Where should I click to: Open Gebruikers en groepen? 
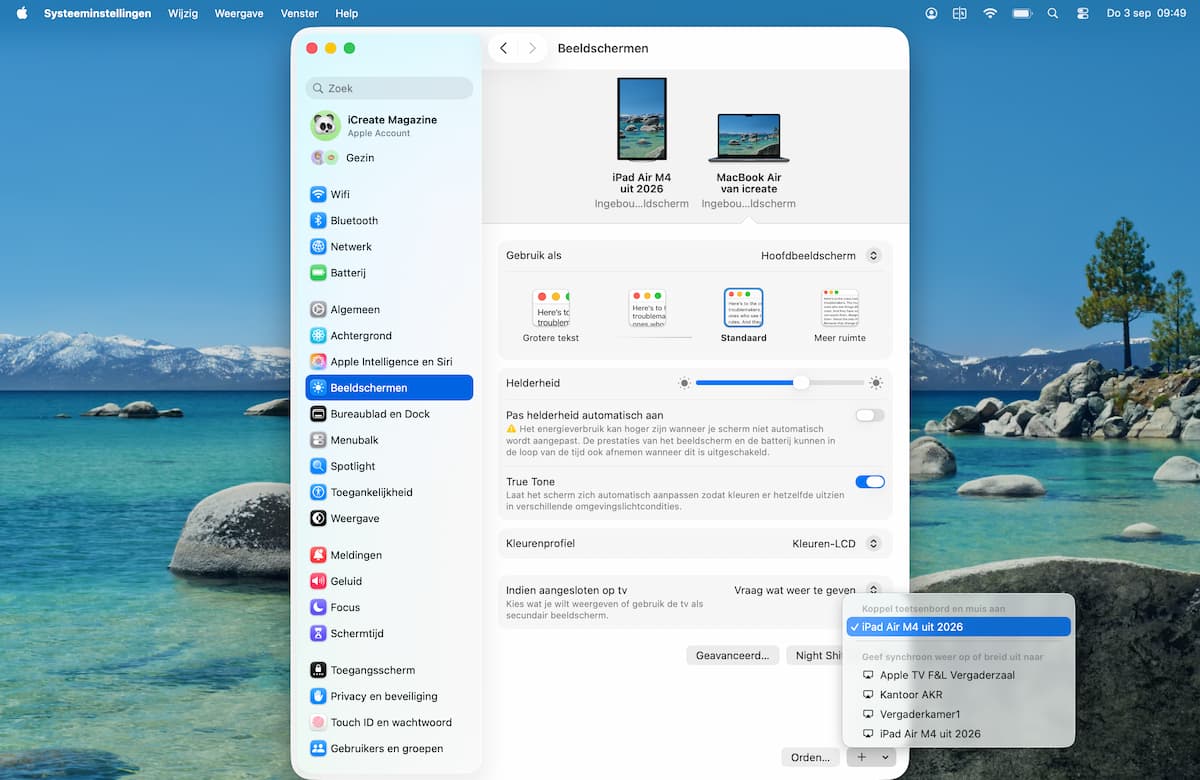[389, 748]
